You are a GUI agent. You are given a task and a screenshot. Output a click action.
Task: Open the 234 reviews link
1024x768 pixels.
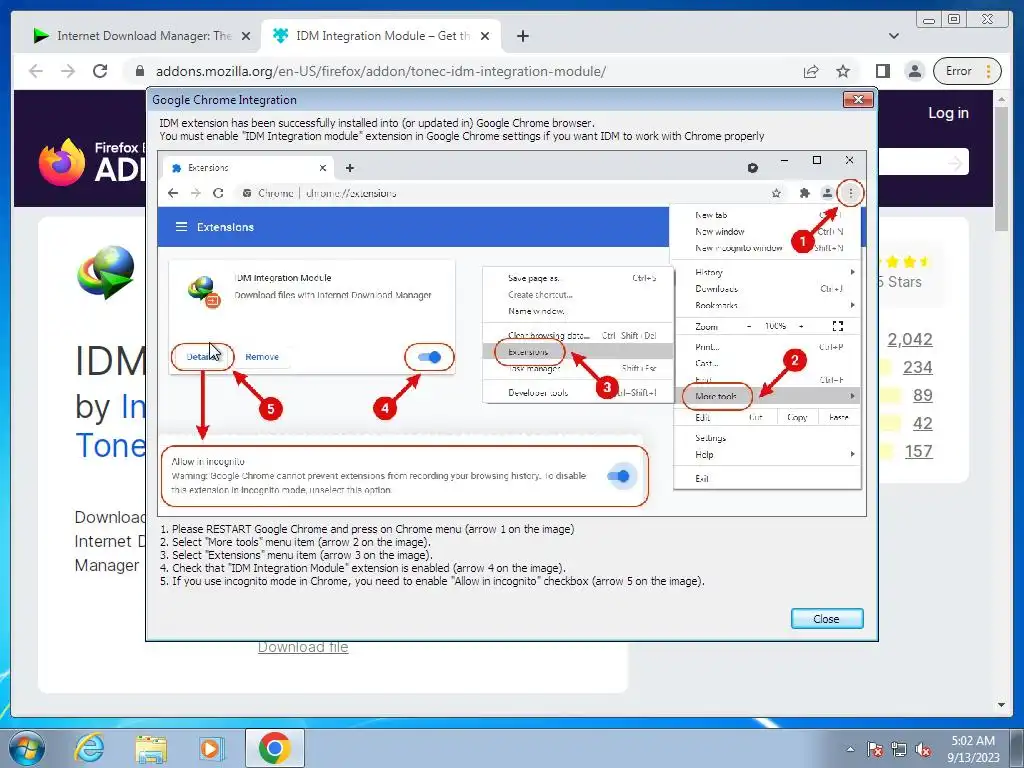918,368
